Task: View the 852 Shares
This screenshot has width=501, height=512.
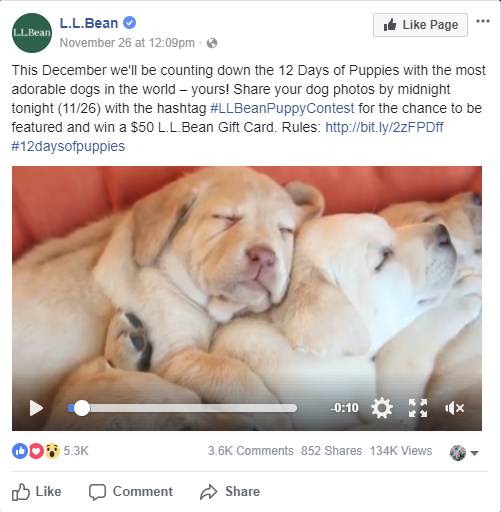Action: coord(331,451)
